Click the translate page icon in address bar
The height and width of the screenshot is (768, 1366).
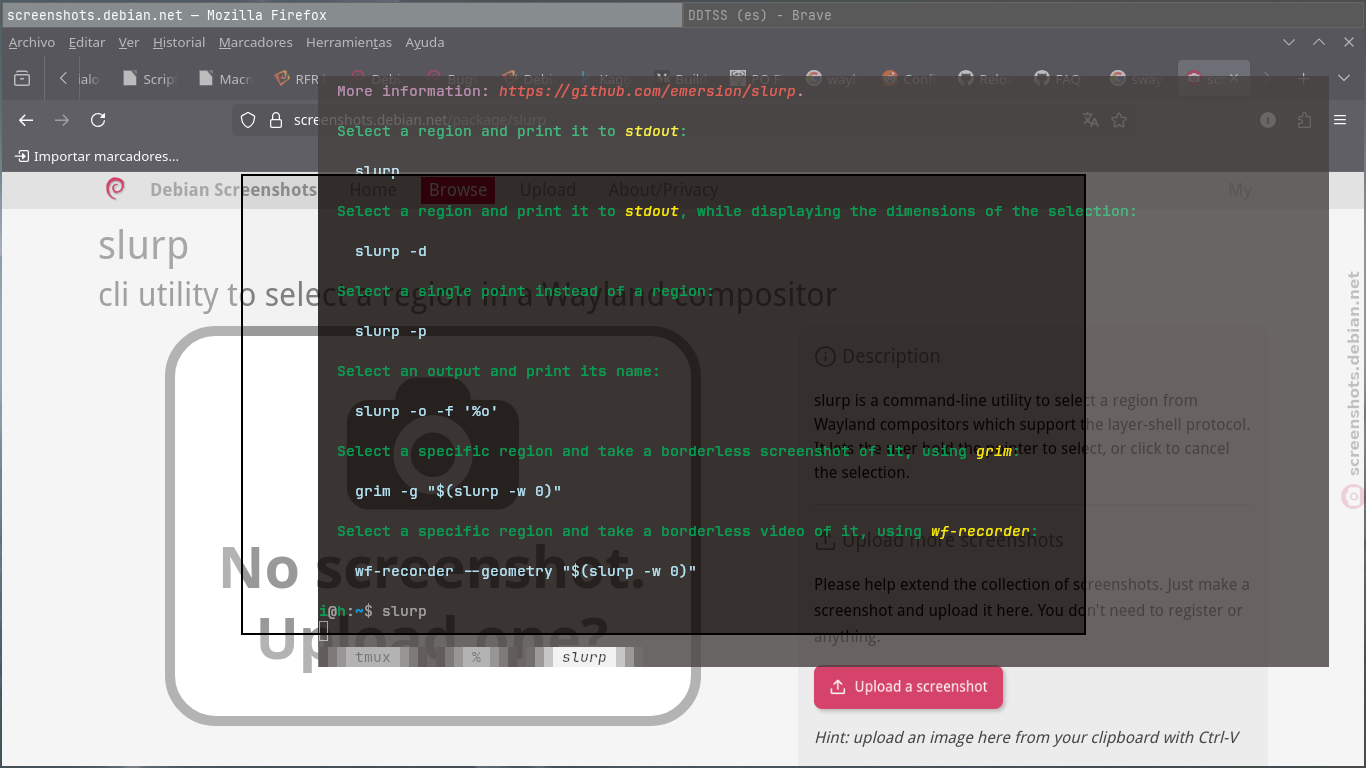[1091, 120]
